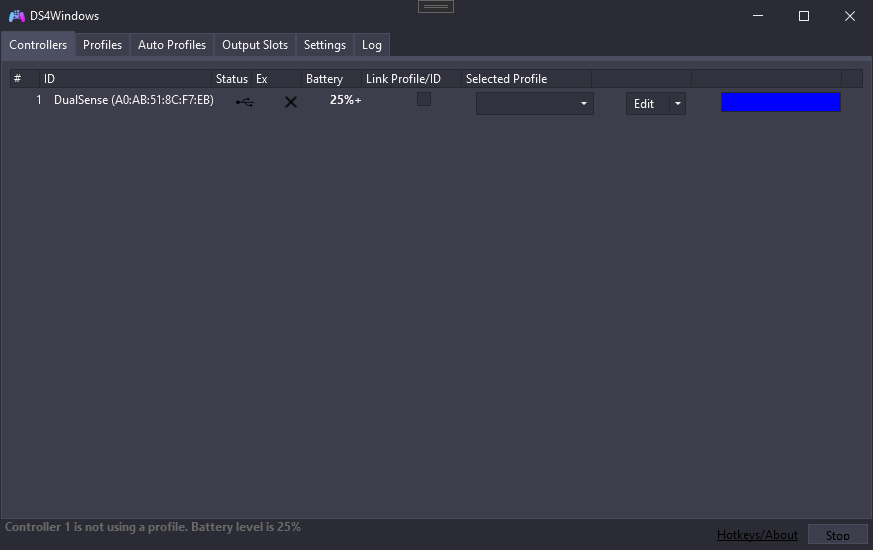
Task: Click the Status column header
Action: (232, 78)
